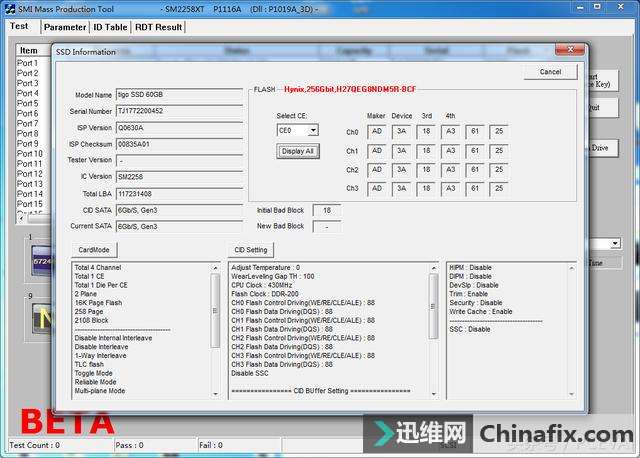640x458 pixels.
Task: Click the Initial Bad Block value field
Action: [x=327, y=211]
